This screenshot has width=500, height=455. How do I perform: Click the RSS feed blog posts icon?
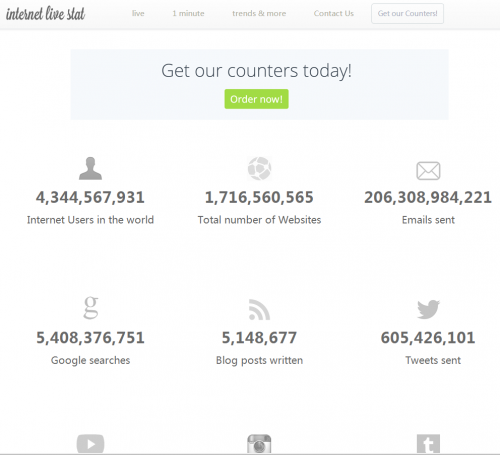point(259,310)
